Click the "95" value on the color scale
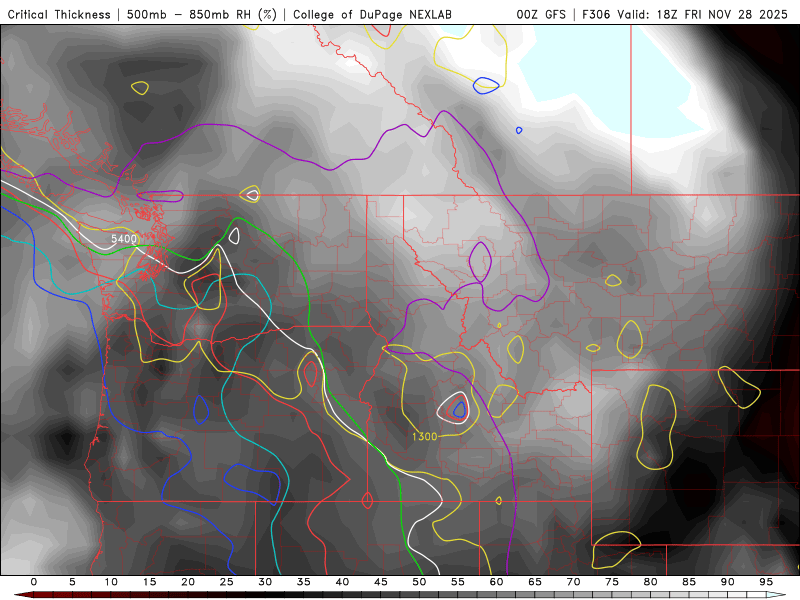Image resolution: width=800 pixels, height=600 pixels. [x=766, y=582]
